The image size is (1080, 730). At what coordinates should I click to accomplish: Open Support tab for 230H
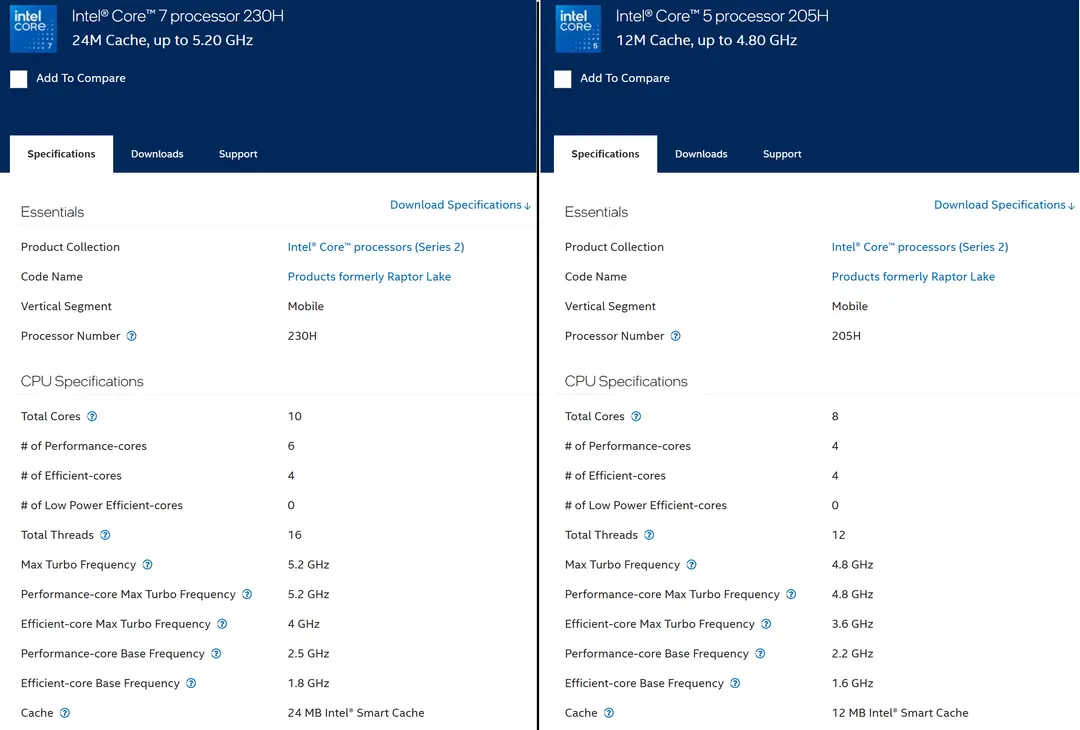(x=238, y=154)
